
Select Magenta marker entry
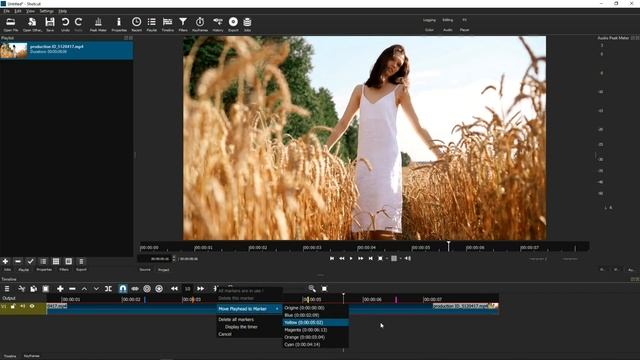(316, 330)
